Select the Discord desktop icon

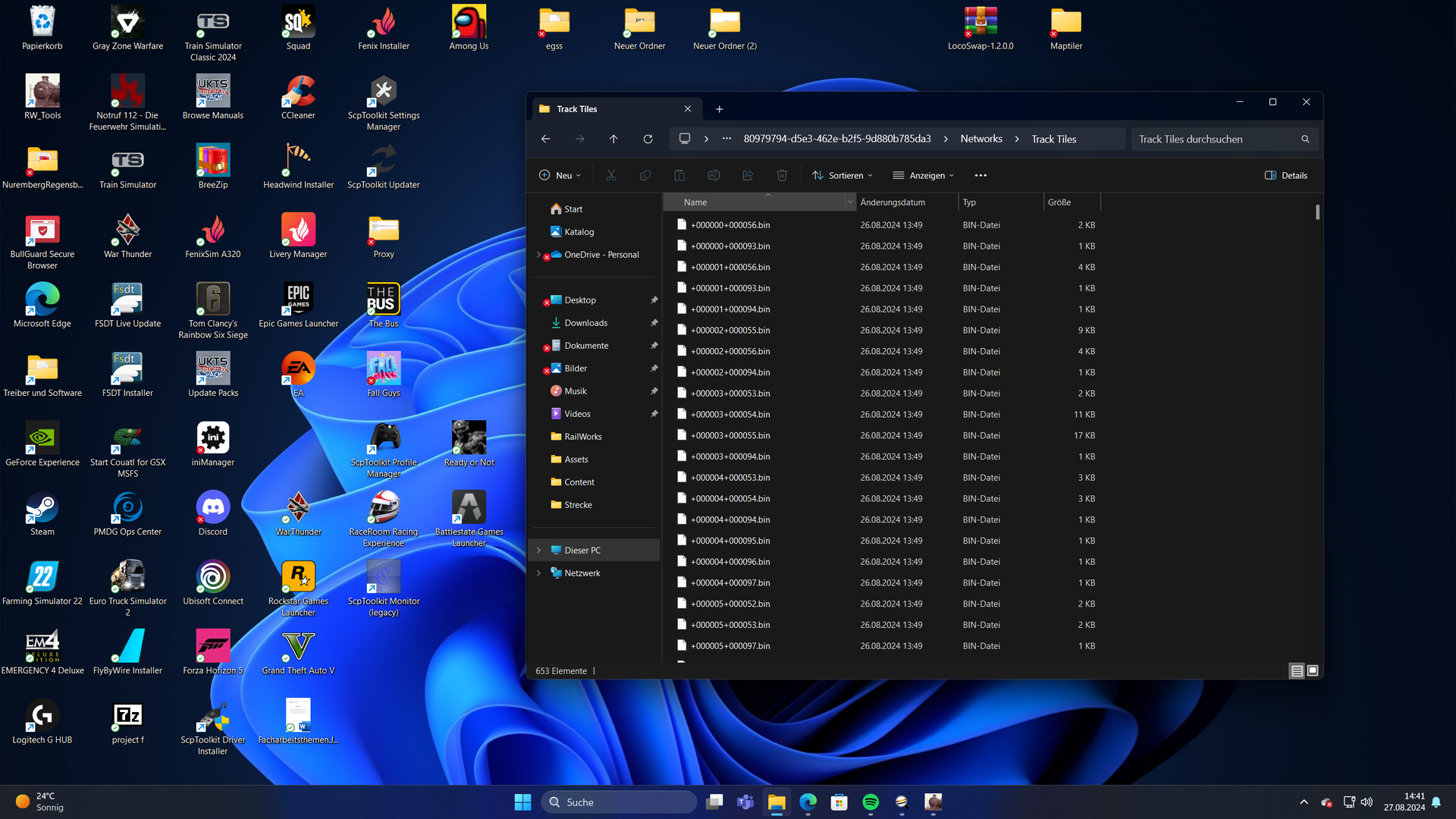click(213, 513)
